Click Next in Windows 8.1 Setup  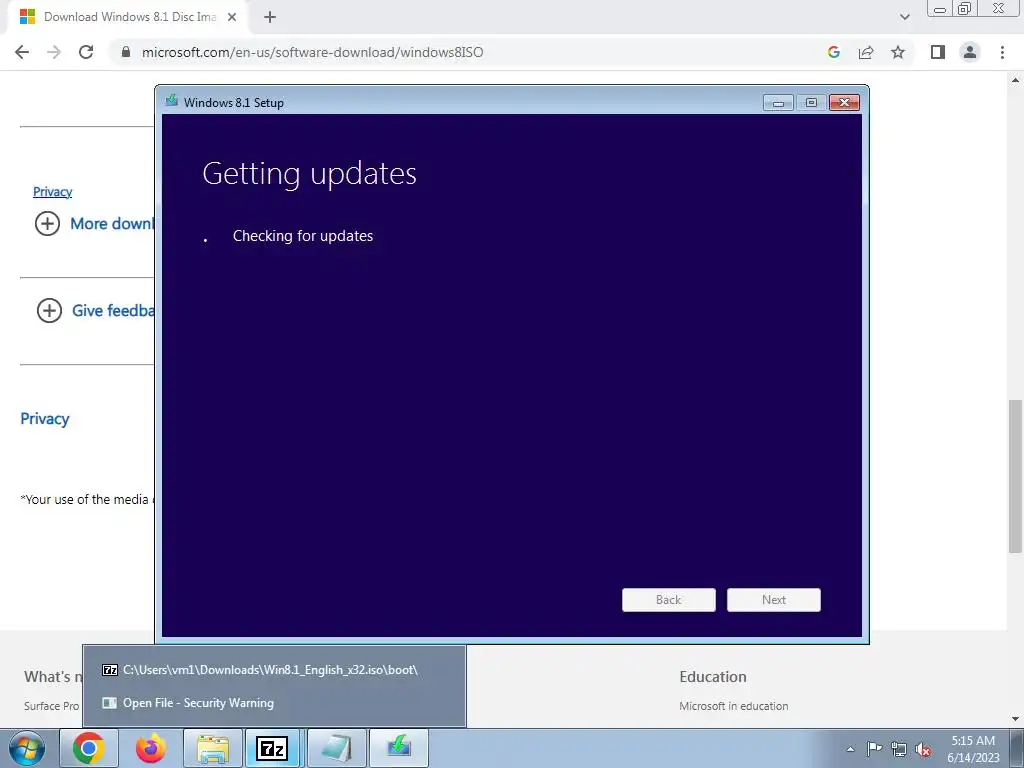(x=774, y=600)
